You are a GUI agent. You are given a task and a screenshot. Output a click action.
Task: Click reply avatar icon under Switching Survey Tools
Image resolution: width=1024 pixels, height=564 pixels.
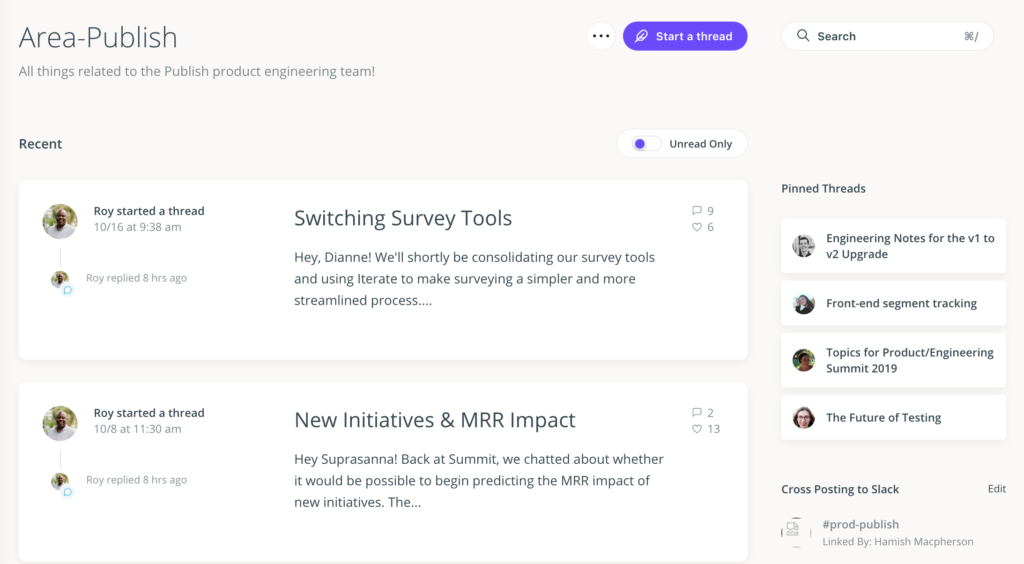point(61,281)
